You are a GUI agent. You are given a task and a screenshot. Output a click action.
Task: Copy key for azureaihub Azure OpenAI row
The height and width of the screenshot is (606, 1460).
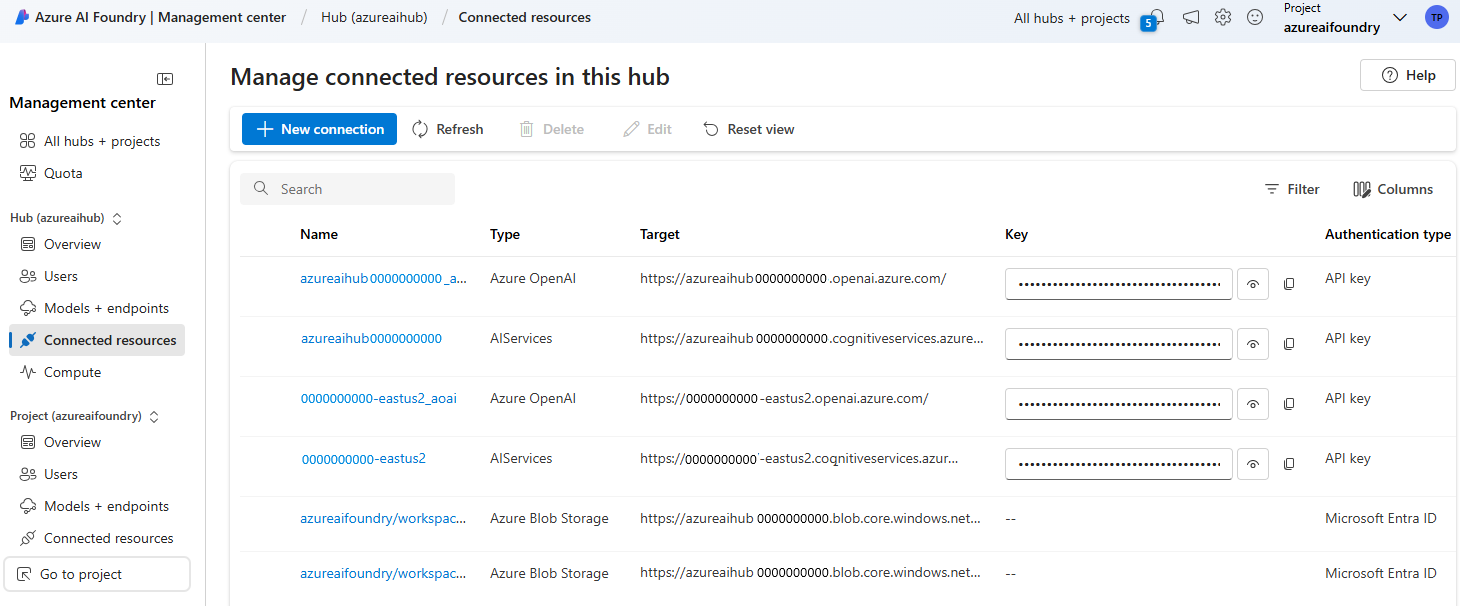point(1289,285)
